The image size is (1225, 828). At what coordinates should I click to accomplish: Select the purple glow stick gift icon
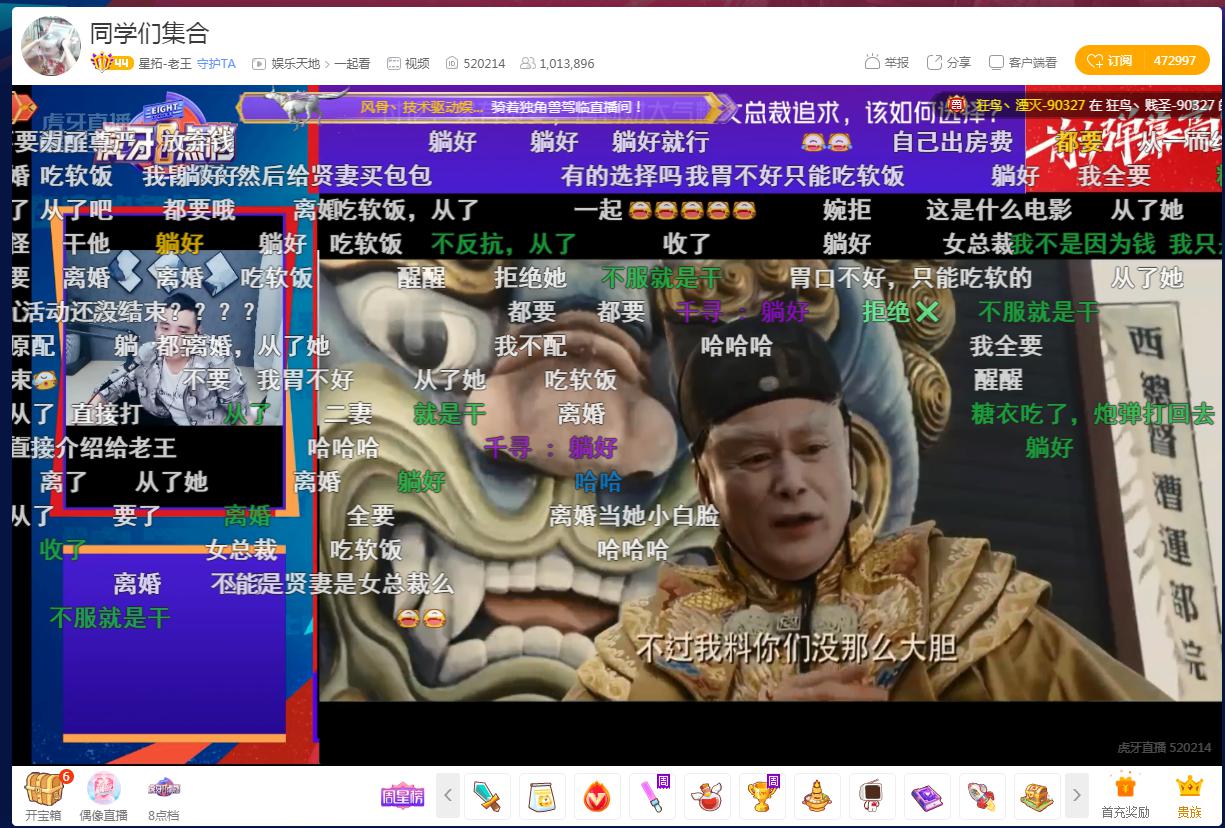pyautogui.click(x=652, y=796)
